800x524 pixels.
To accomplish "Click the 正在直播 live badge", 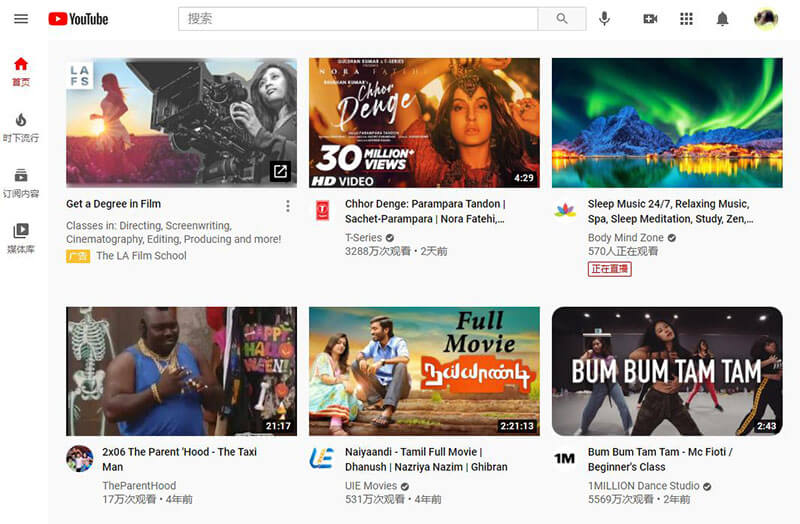I will point(610,269).
